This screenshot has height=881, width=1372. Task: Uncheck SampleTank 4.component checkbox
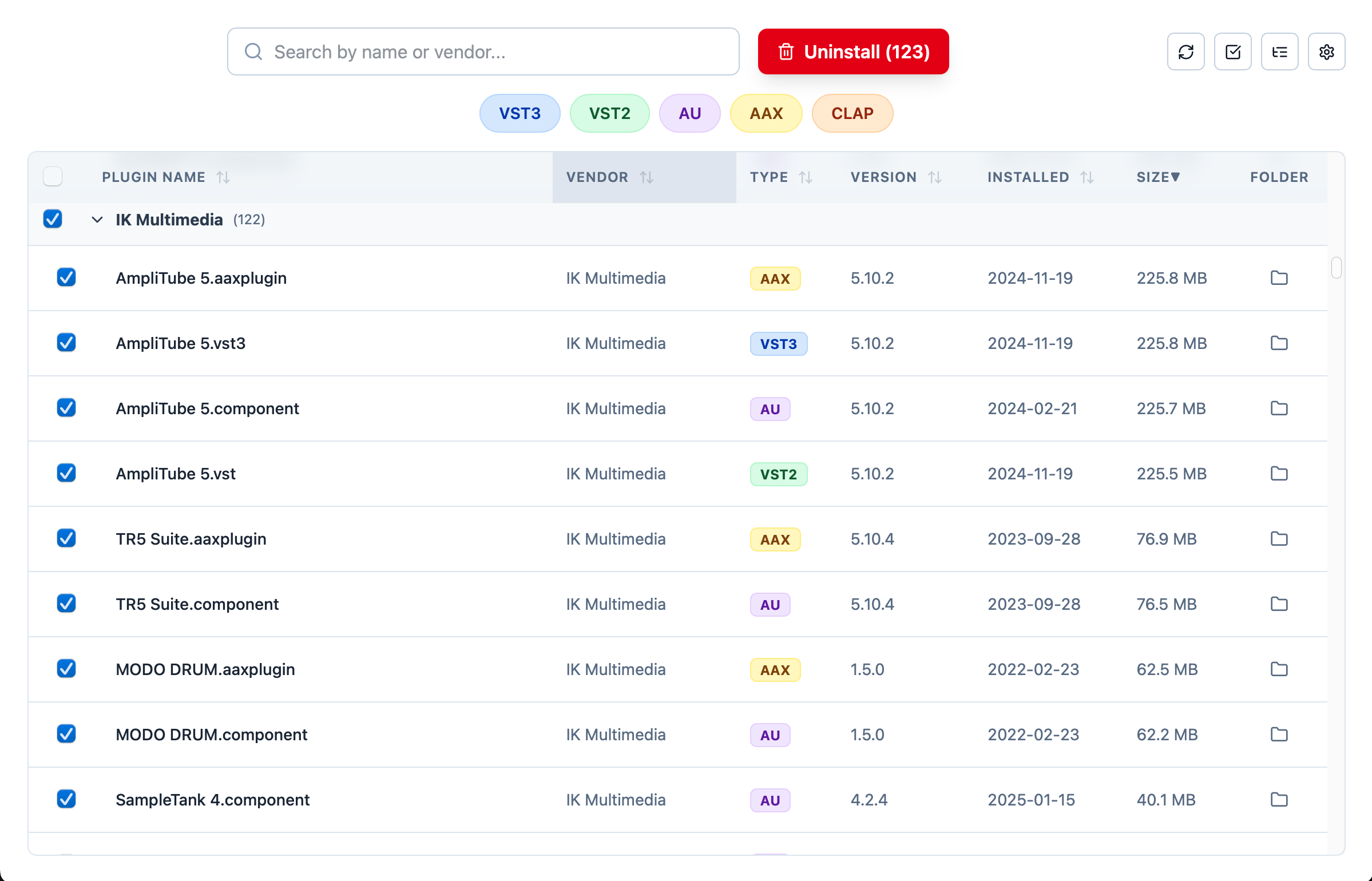[x=66, y=799]
